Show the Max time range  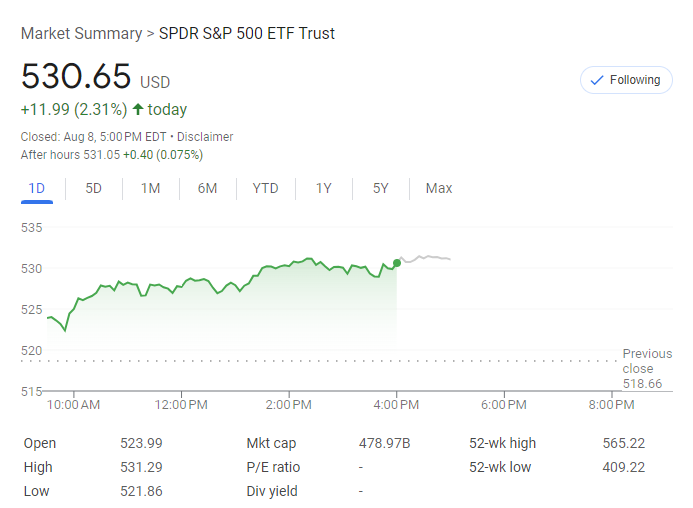(438, 188)
